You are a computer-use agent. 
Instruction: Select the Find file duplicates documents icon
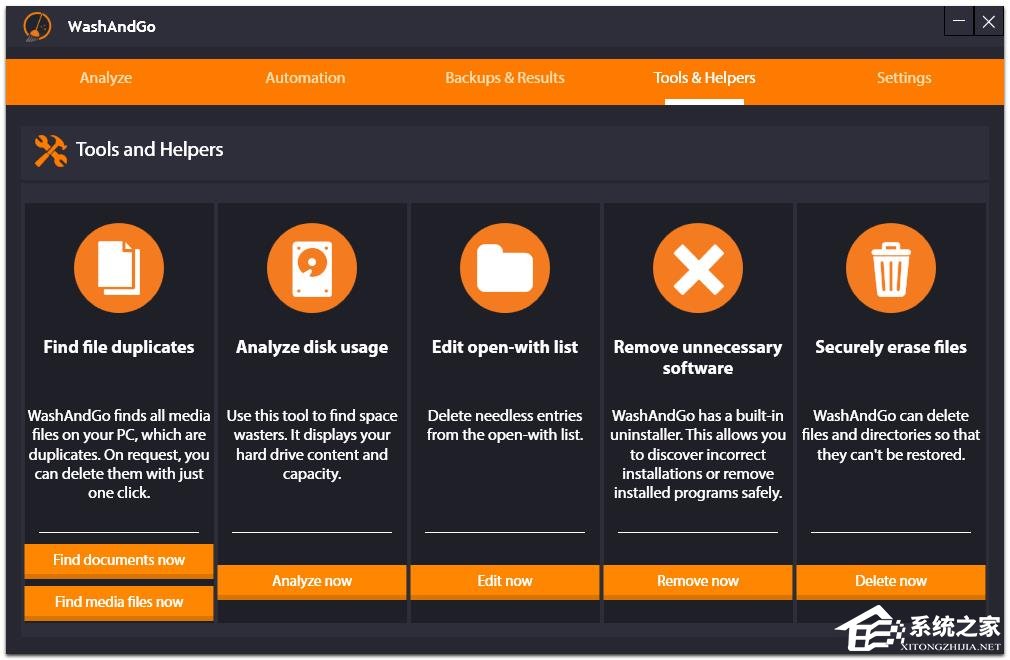(x=119, y=268)
